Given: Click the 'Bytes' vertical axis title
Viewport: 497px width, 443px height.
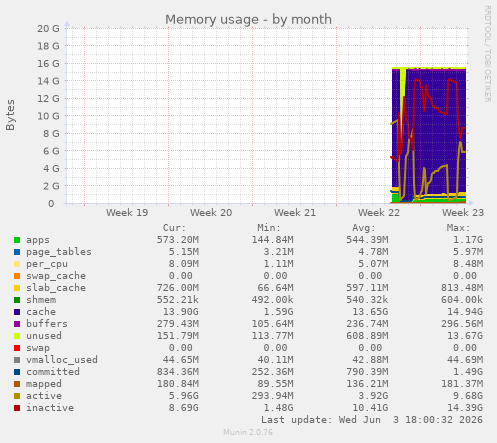Looking at the screenshot, I should coord(10,115).
